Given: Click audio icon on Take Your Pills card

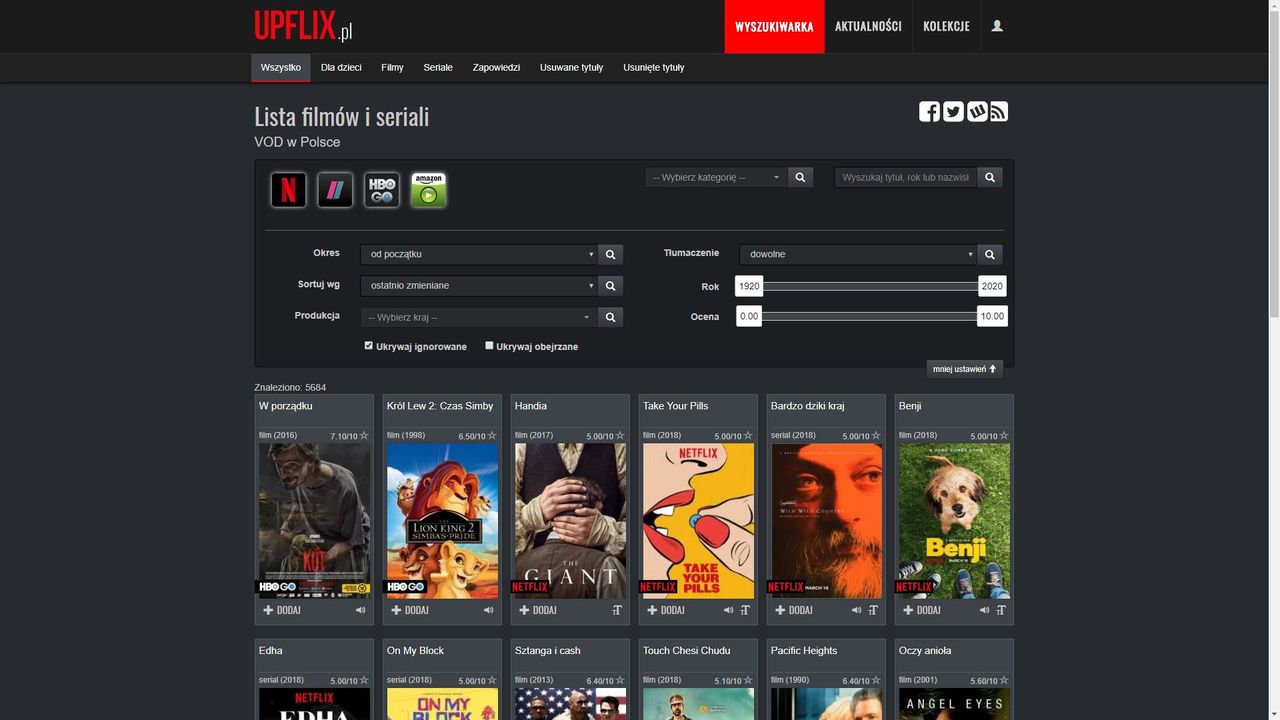Looking at the screenshot, I should (x=728, y=610).
